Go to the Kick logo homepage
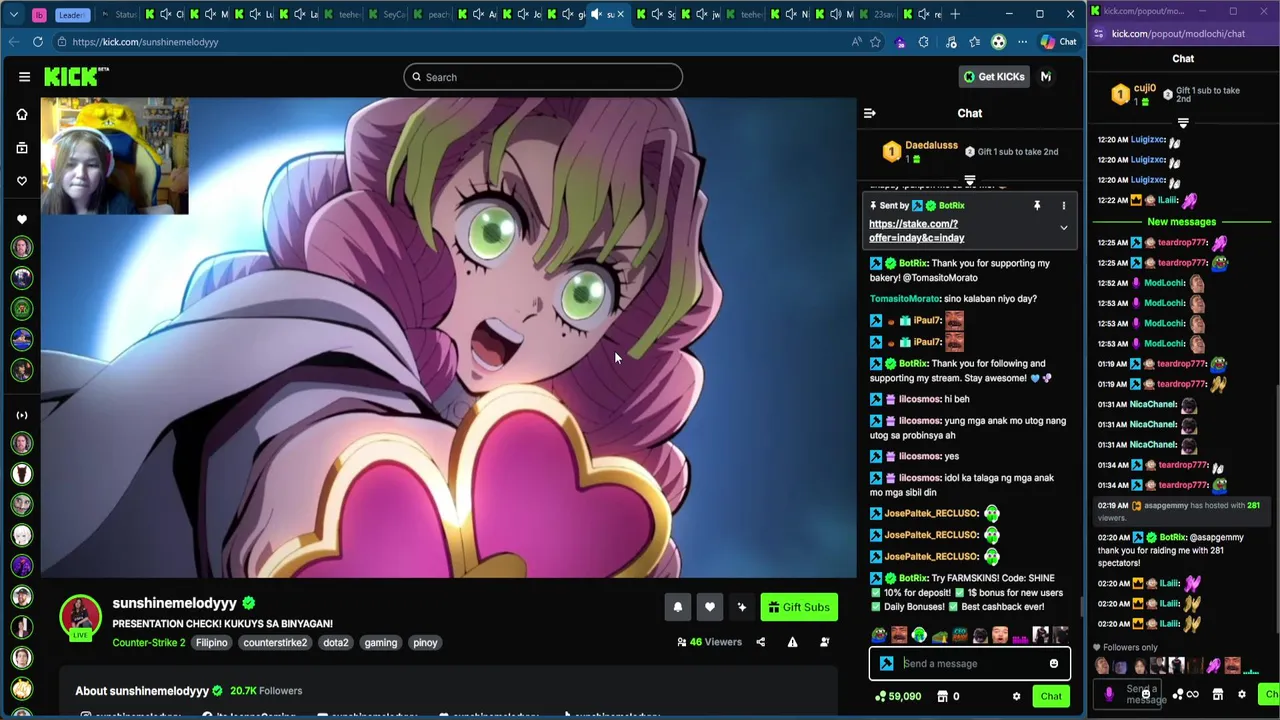This screenshot has height=720, width=1280. click(75, 77)
